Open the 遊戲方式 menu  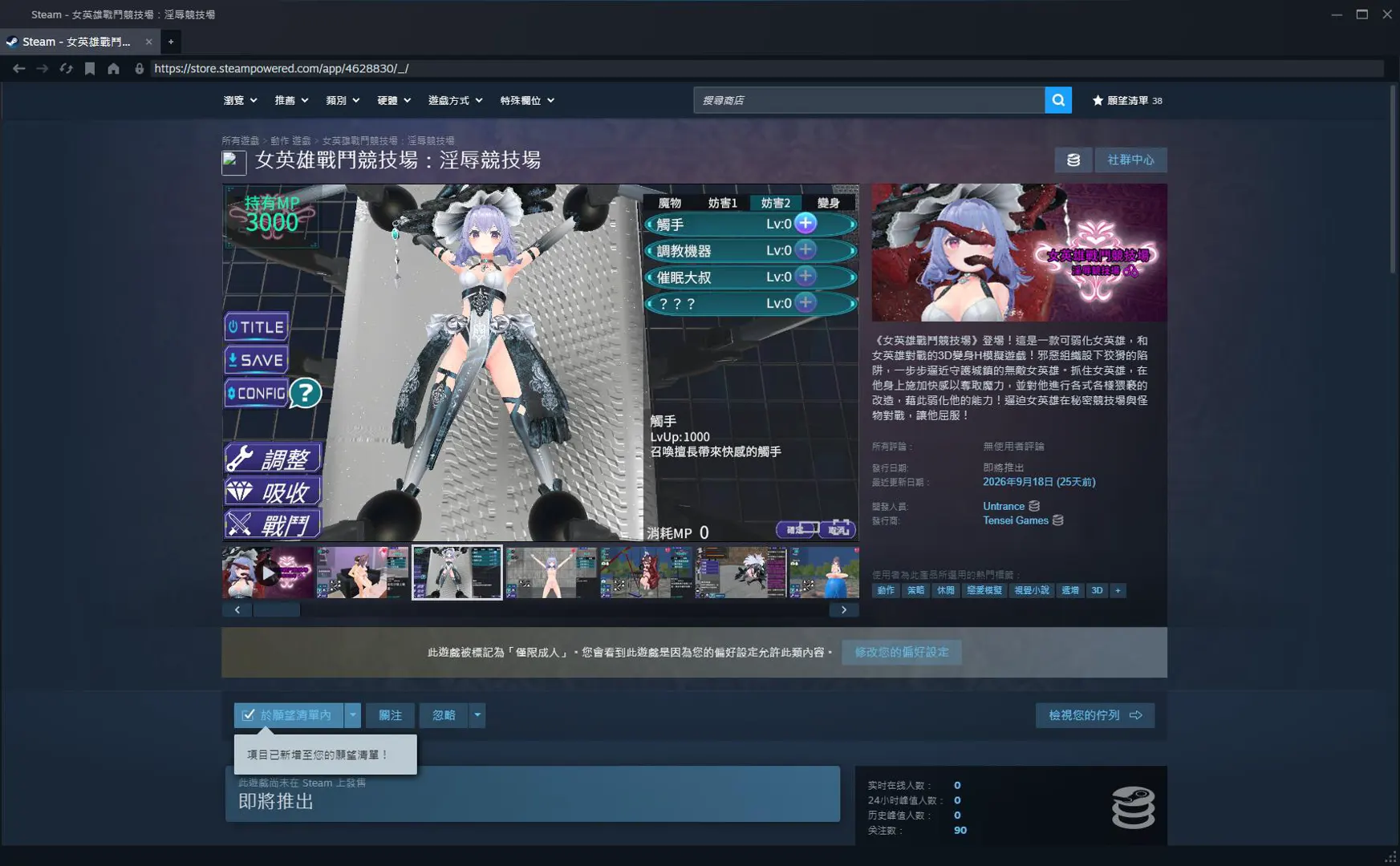455,100
